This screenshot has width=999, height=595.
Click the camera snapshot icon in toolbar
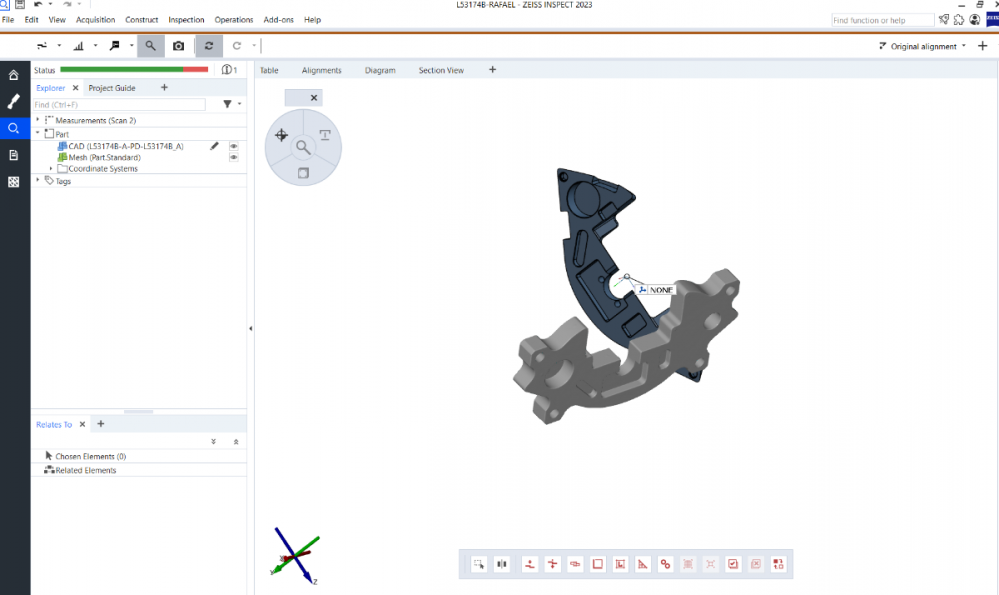(178, 46)
